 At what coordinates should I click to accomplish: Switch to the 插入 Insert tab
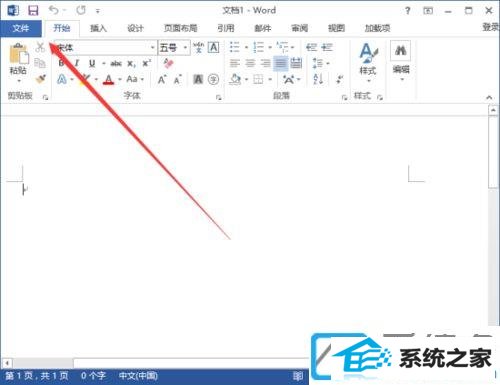pyautogui.click(x=98, y=28)
